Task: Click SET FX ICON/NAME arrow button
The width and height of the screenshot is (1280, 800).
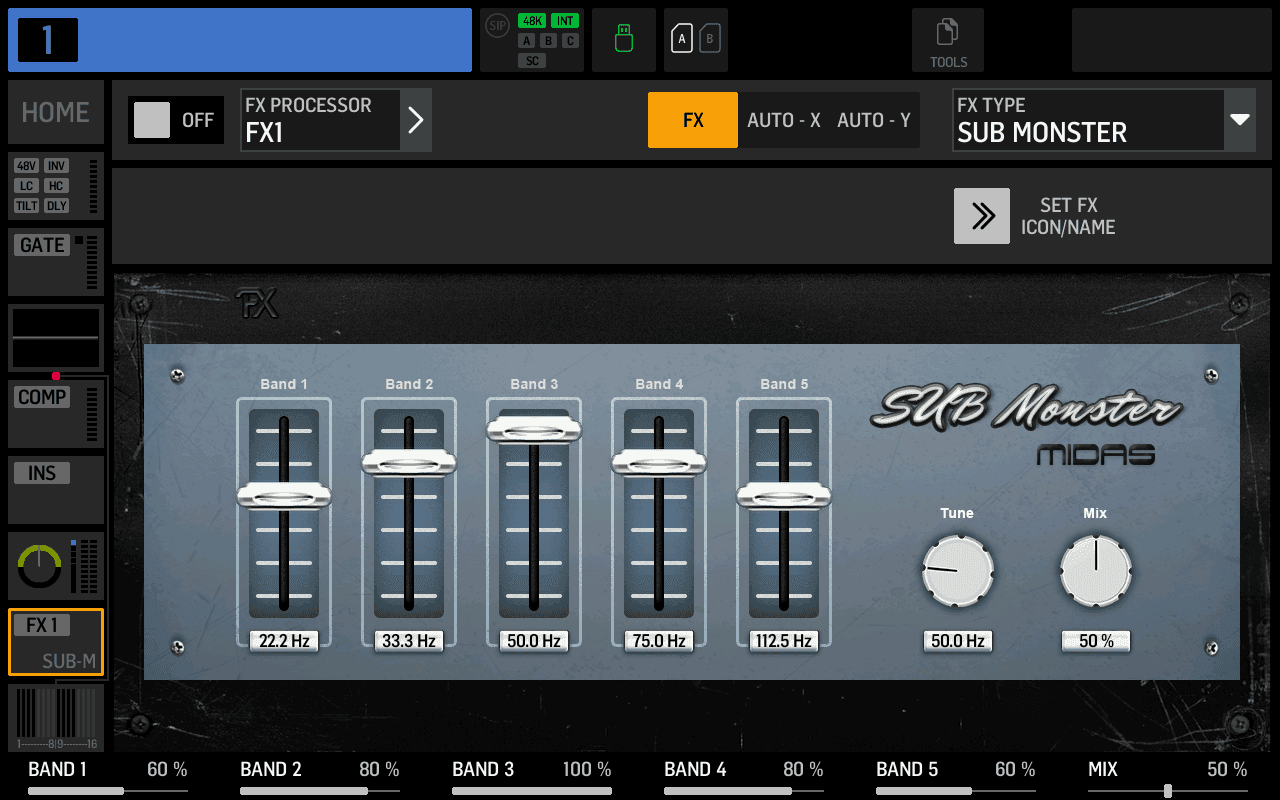Action: [982, 216]
